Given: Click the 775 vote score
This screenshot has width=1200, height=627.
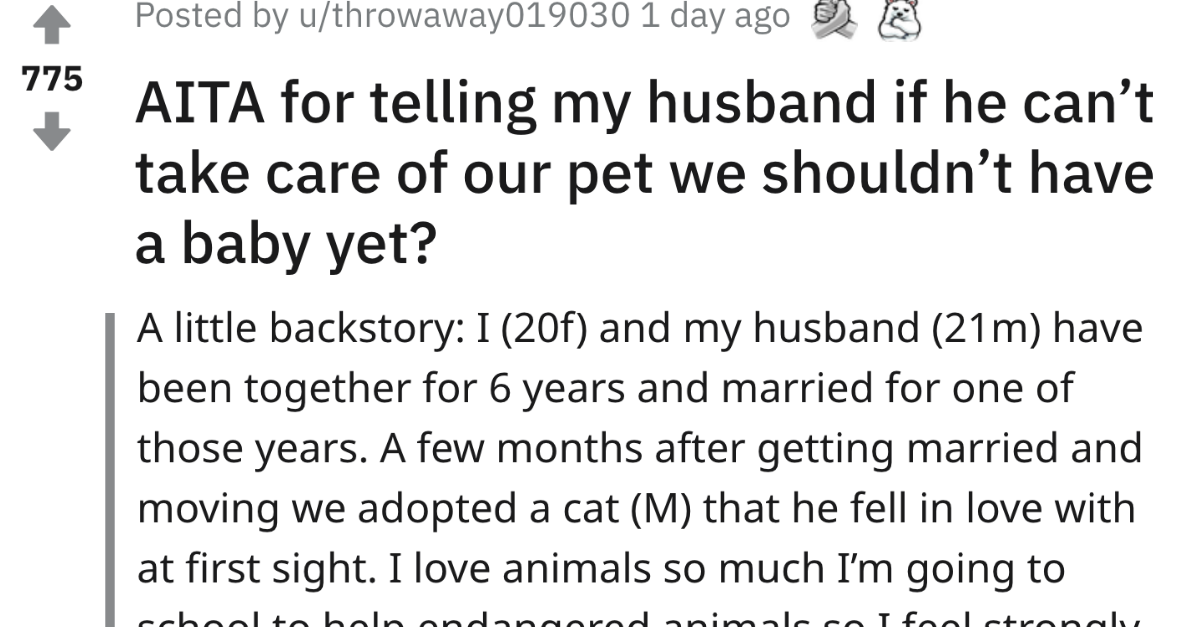Looking at the screenshot, I should 53,81.
